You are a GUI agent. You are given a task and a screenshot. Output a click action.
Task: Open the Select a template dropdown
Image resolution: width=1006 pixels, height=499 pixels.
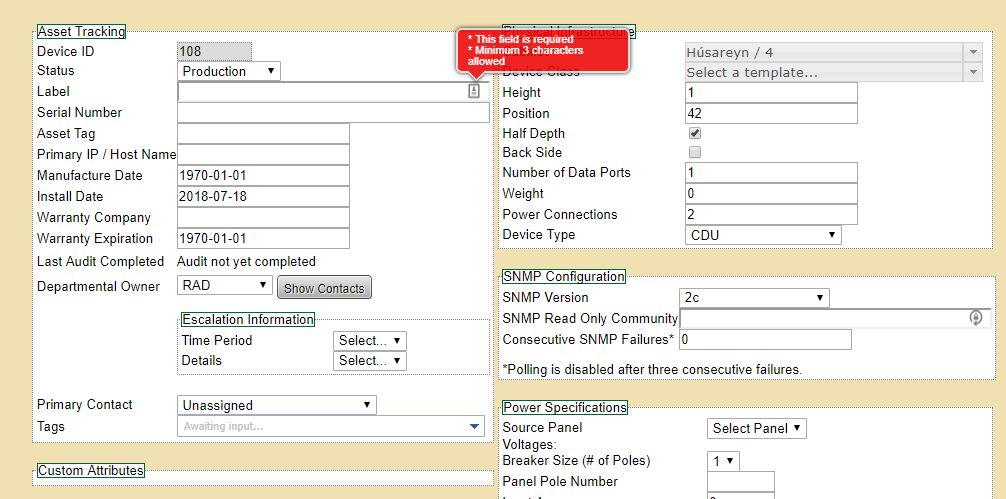[833, 72]
